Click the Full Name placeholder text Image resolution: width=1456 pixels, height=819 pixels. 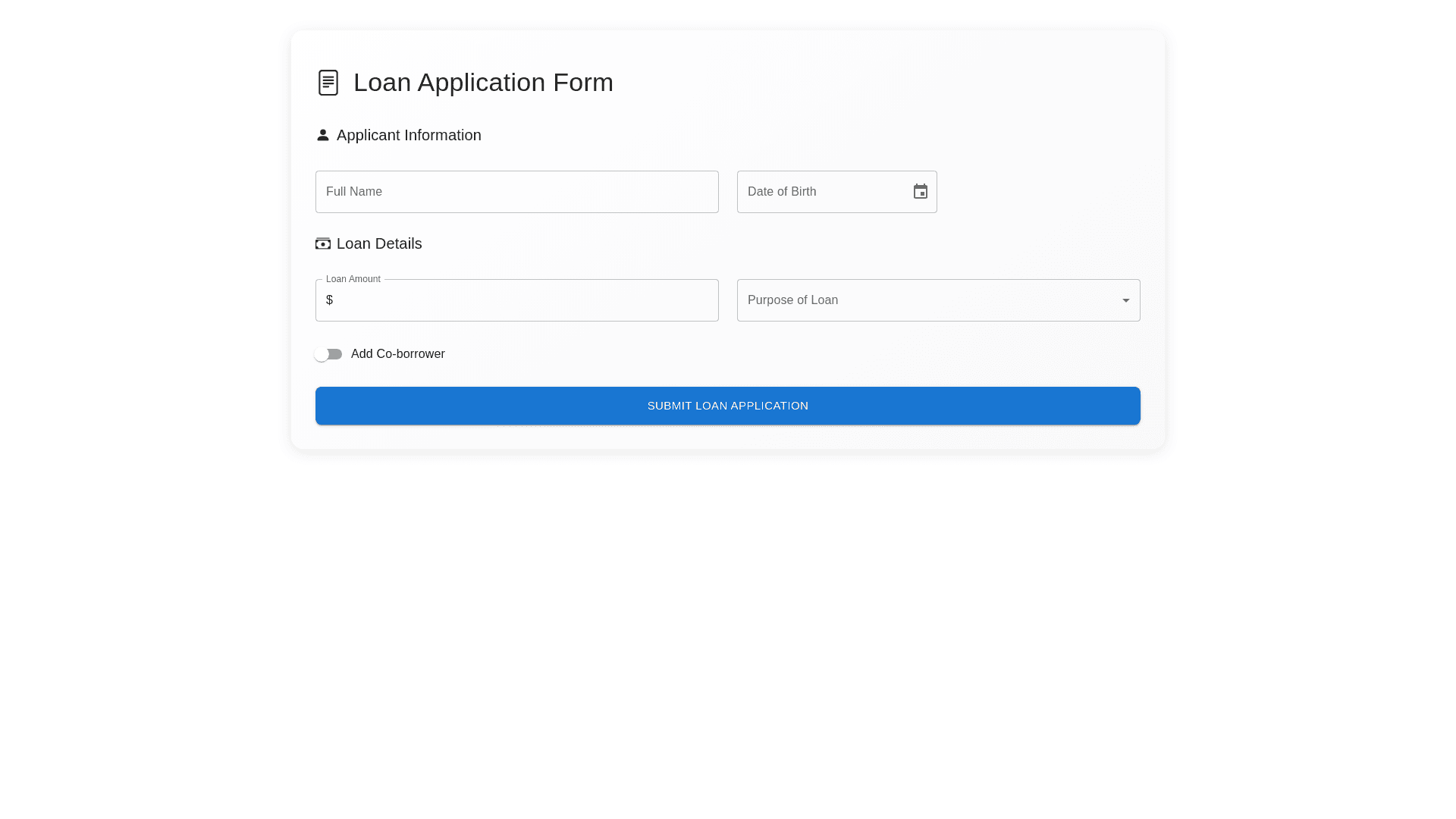(x=354, y=192)
